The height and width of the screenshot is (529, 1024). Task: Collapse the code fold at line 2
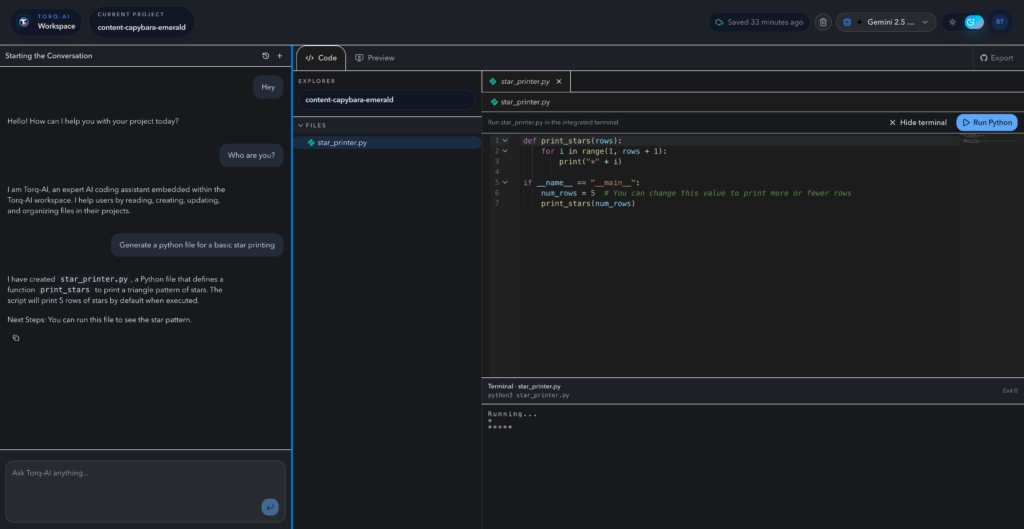pyautogui.click(x=505, y=151)
